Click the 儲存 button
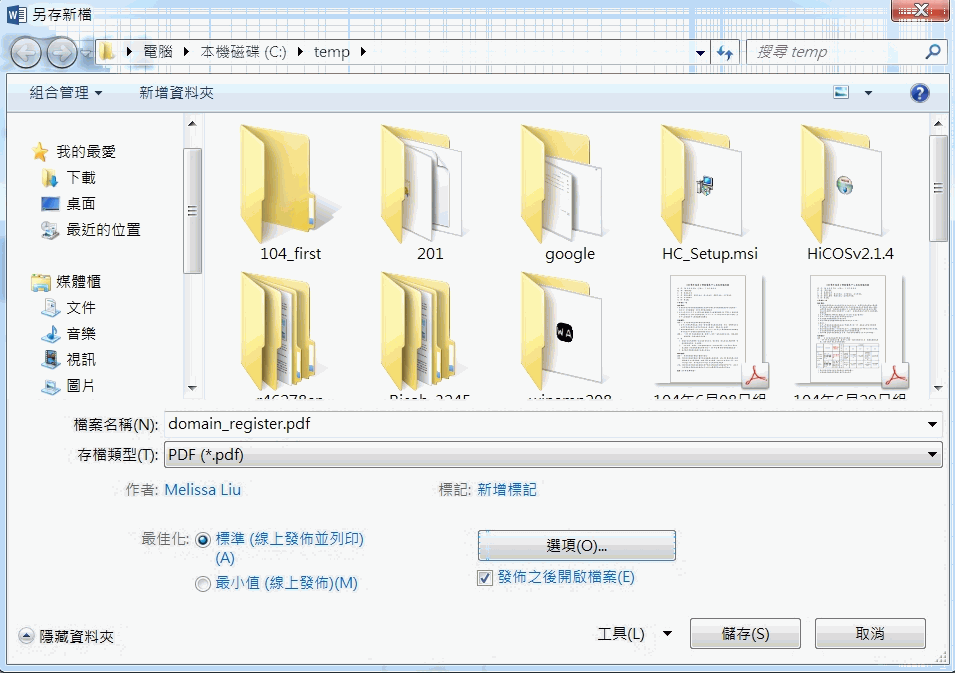Image resolution: width=955 pixels, height=673 pixels. [745, 634]
